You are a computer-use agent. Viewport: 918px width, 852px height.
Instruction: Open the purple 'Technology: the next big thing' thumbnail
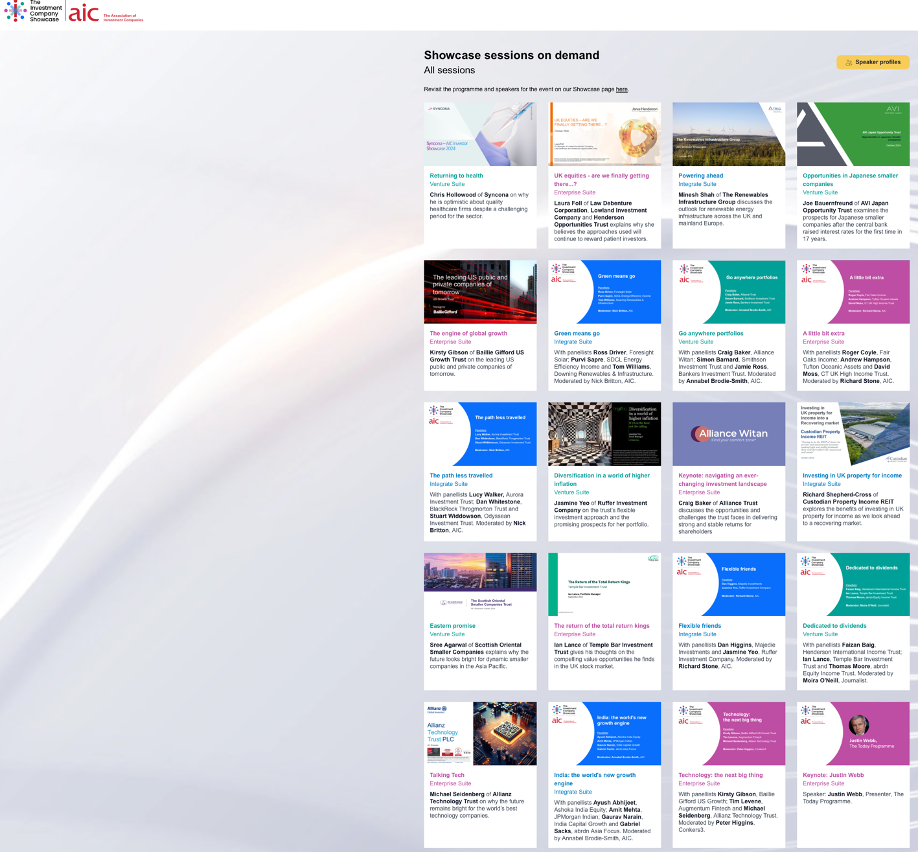click(x=729, y=734)
